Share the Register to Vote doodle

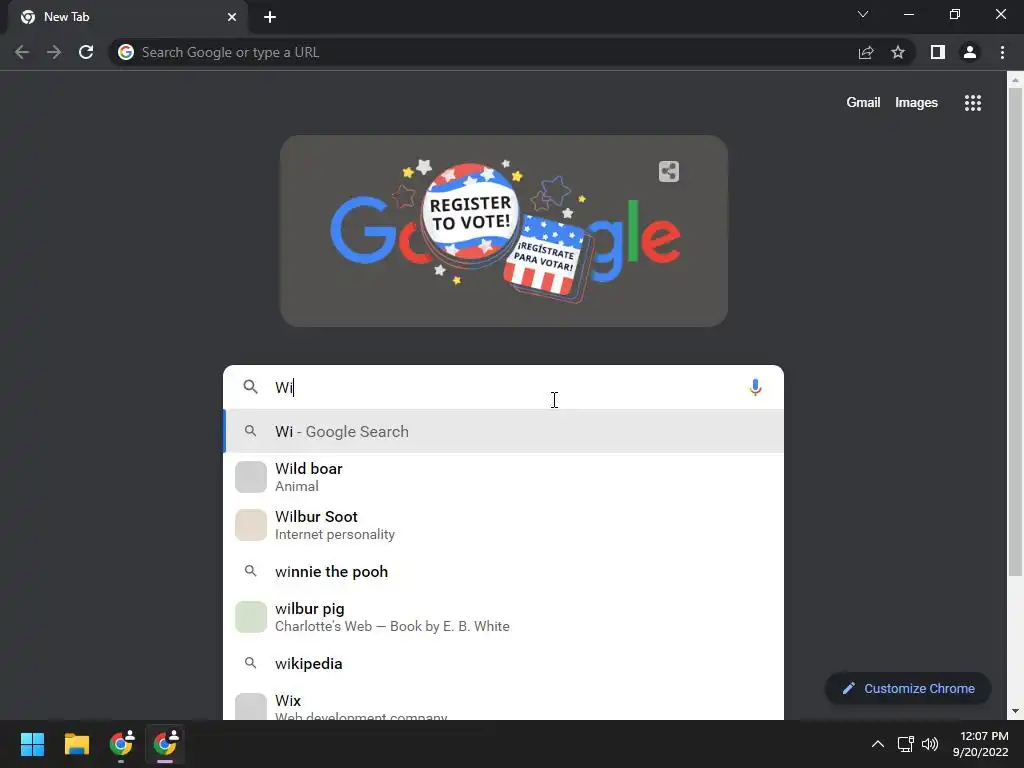pos(669,172)
